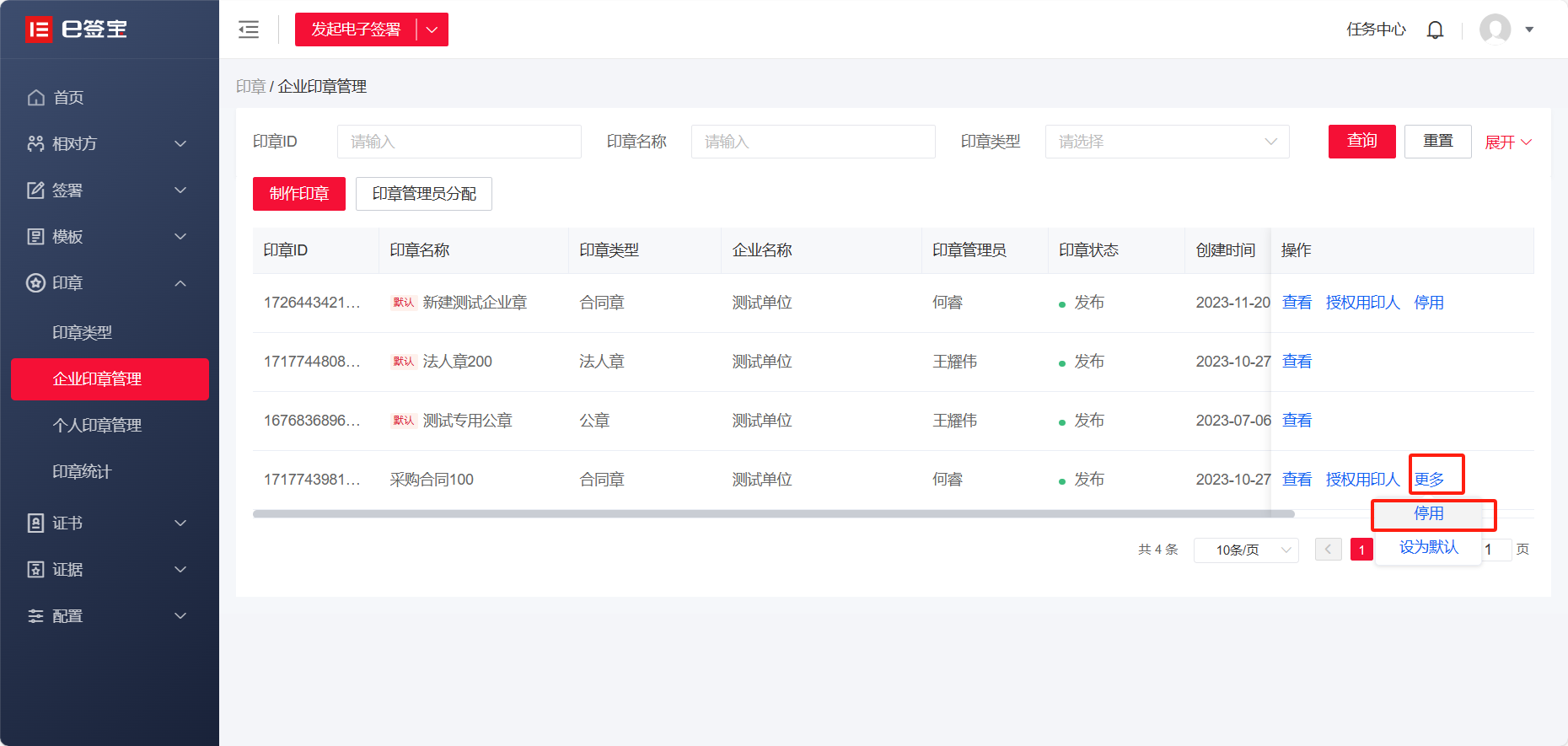Open 印章类型 submenu item

point(82,333)
